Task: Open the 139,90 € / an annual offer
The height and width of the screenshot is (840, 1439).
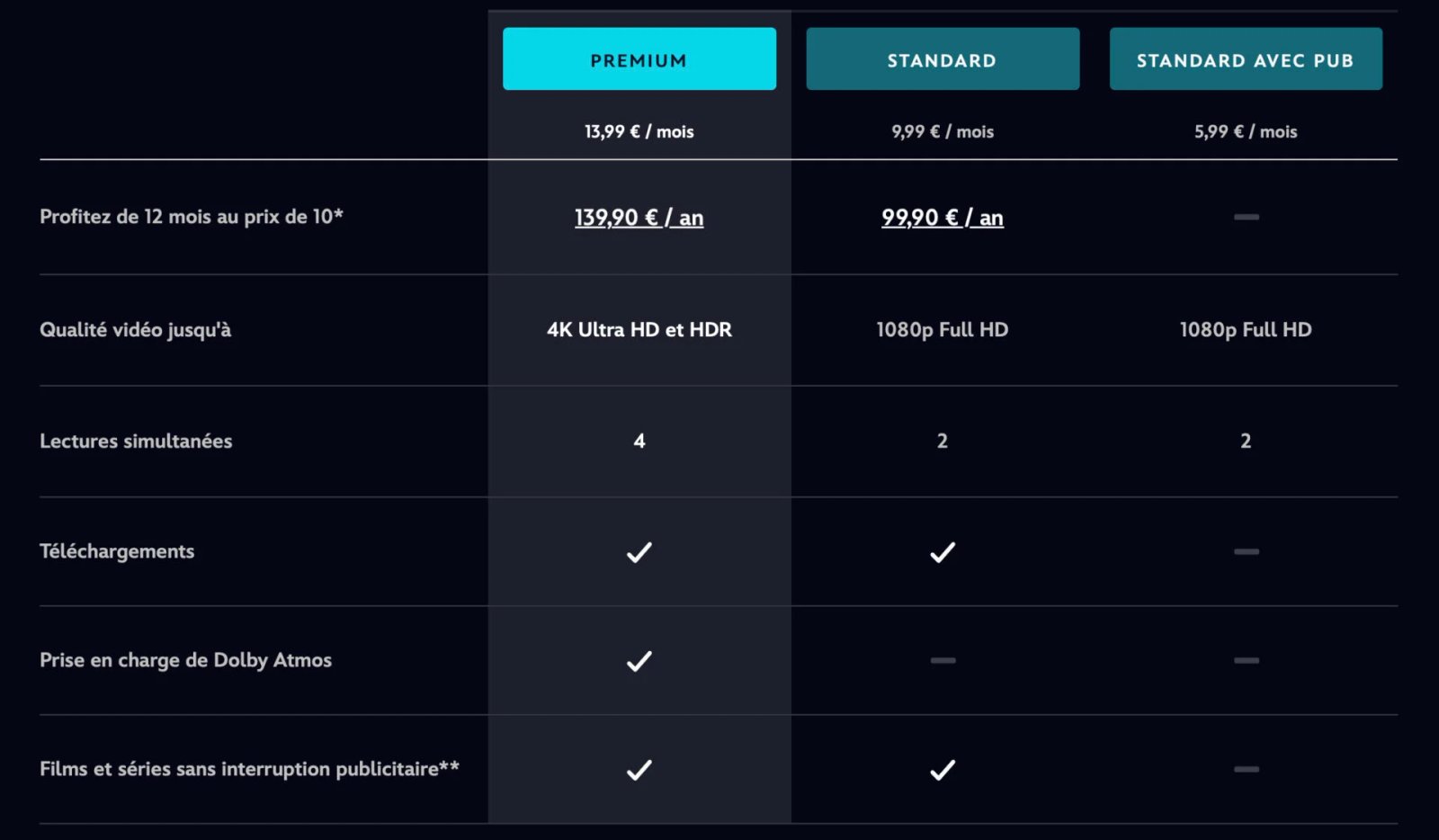Action: click(639, 218)
